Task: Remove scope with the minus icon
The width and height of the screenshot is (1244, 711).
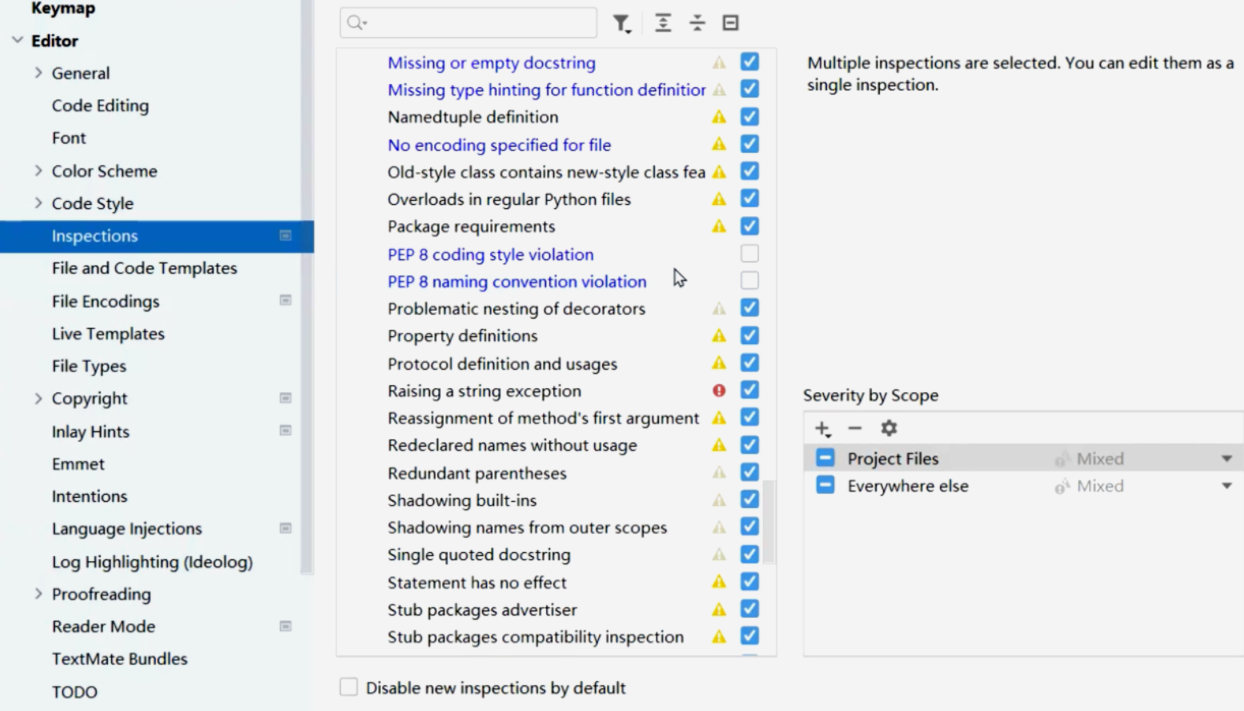Action: pyautogui.click(x=855, y=428)
